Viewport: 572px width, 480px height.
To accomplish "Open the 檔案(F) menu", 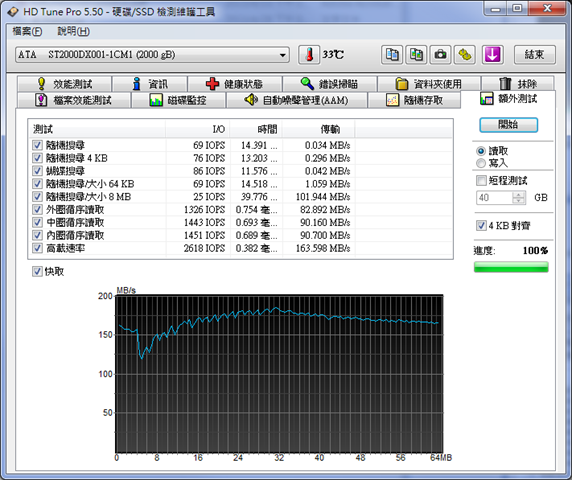I will tap(27, 31).
